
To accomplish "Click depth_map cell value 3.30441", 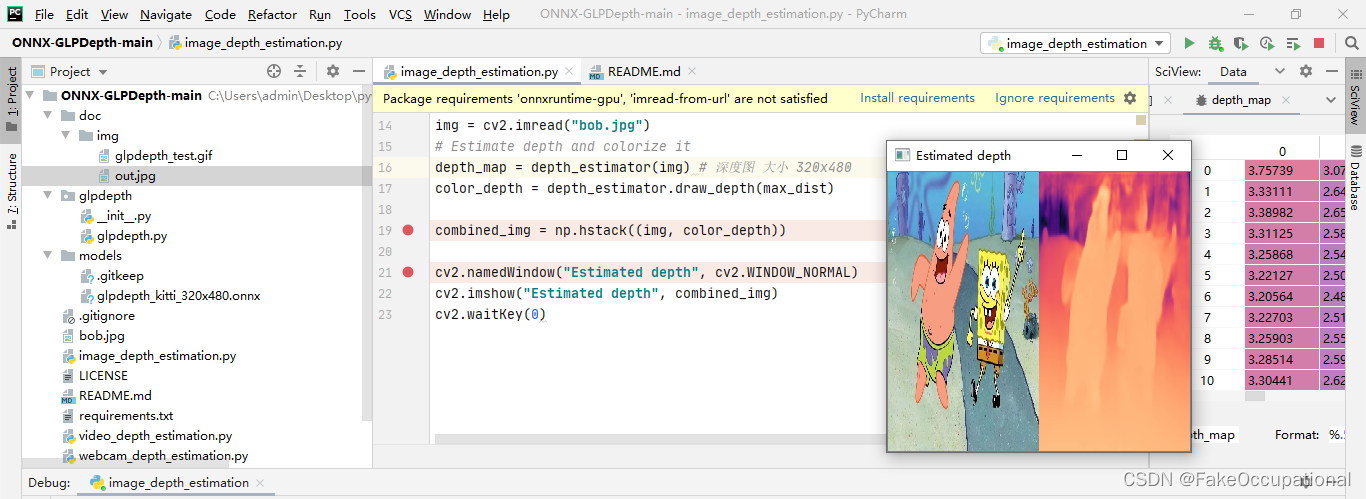I will [1282, 381].
